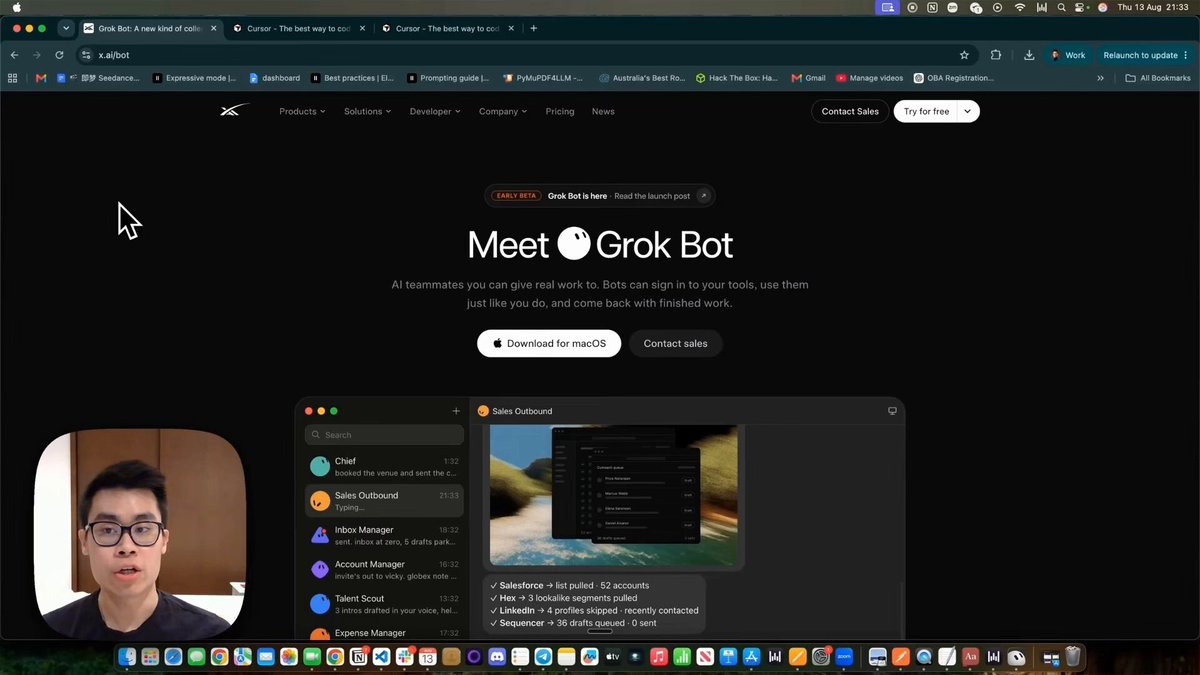The width and height of the screenshot is (1200, 675).
Task: Show more bookmarks chevron
Action: [x=1100, y=78]
